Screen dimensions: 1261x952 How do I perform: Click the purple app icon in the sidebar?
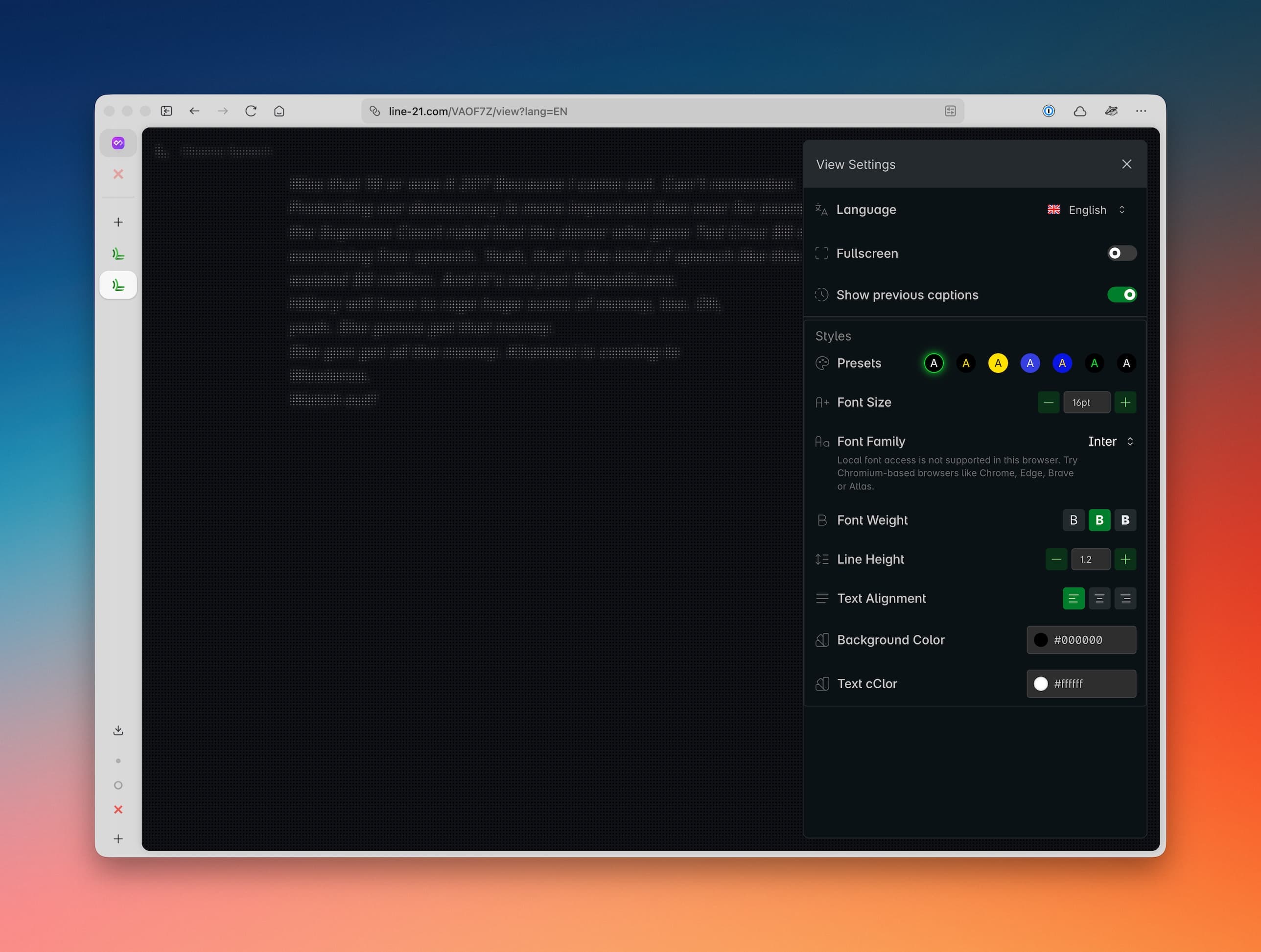118,142
